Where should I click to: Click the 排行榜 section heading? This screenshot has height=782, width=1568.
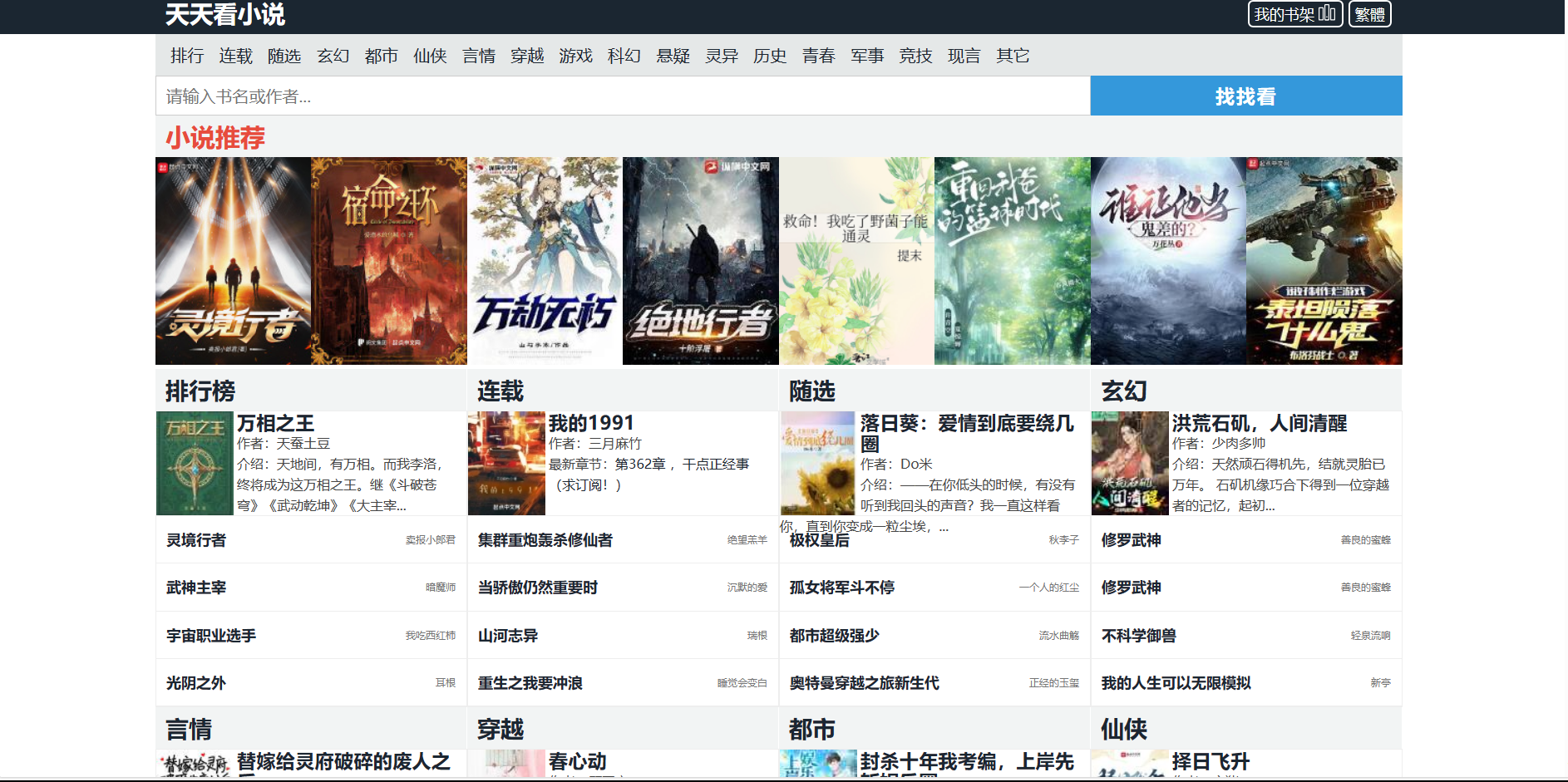pos(200,391)
